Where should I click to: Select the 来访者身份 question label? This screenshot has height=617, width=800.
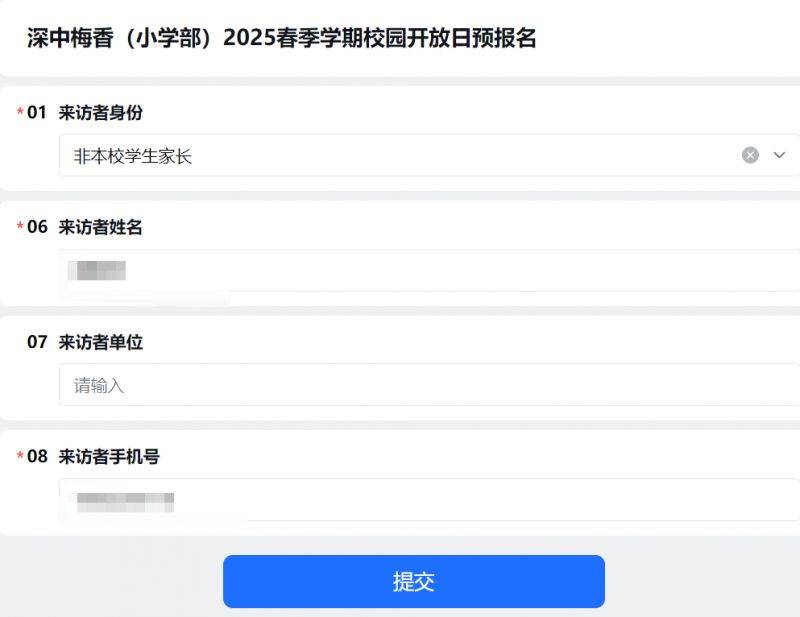tap(101, 112)
